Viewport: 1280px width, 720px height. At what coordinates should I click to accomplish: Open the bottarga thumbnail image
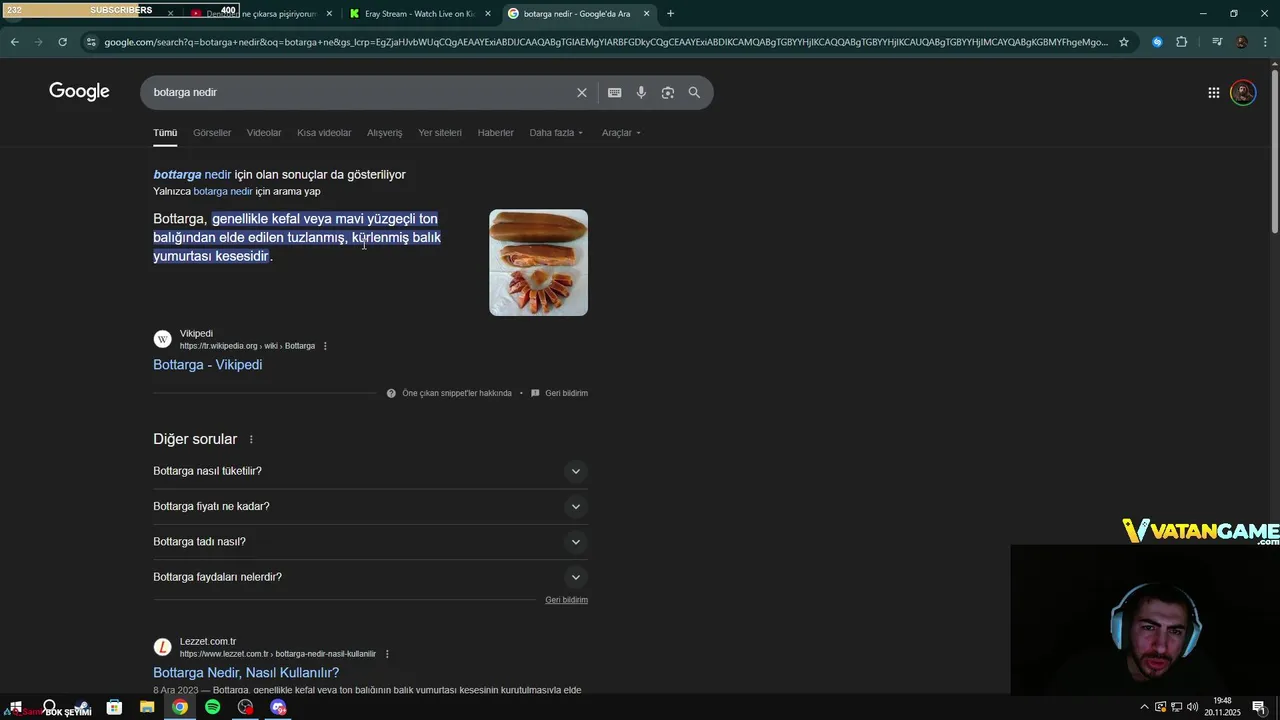pyautogui.click(x=538, y=262)
